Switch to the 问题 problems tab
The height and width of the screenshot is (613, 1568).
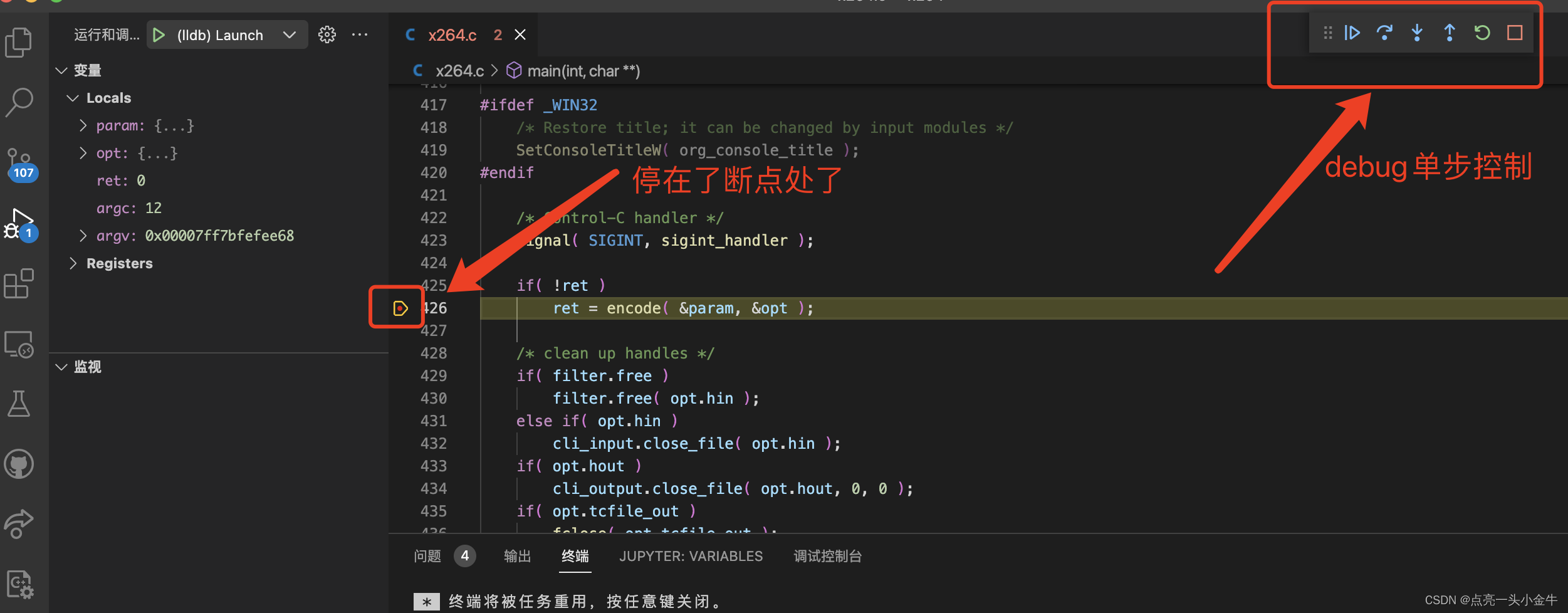click(x=427, y=556)
